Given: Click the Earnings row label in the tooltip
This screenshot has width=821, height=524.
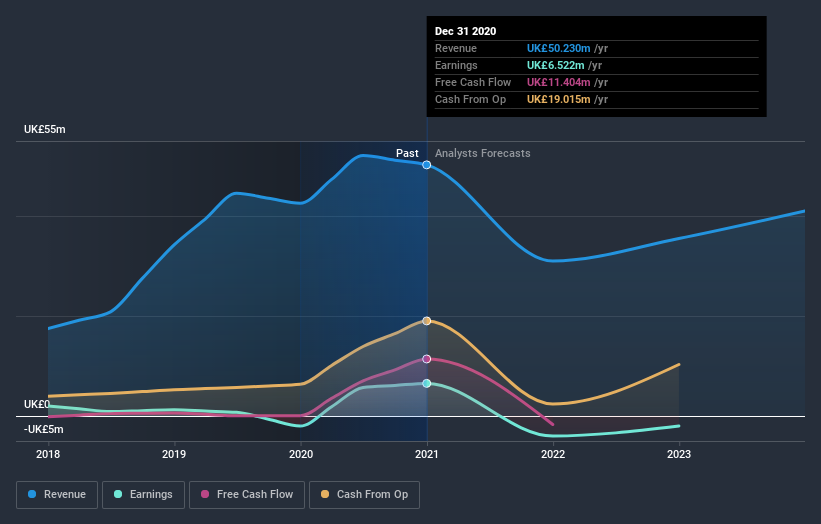Looking at the screenshot, I should tap(457, 65).
